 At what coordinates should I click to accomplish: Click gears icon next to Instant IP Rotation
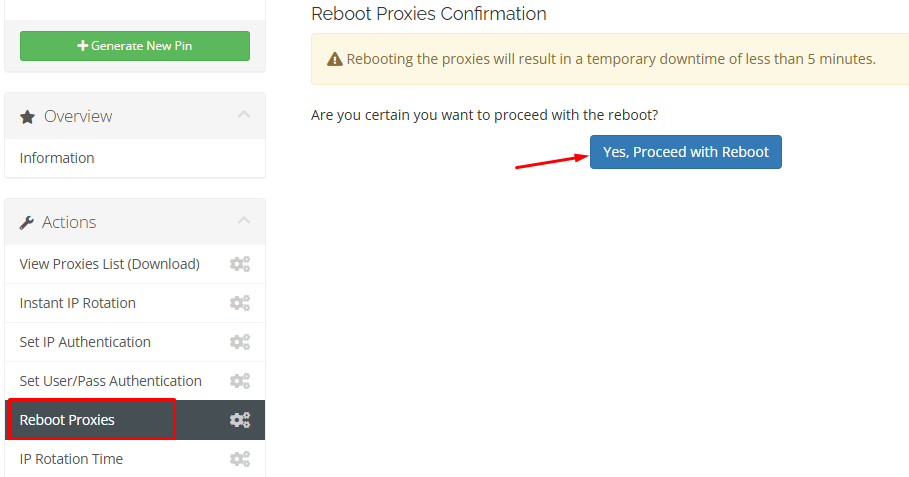tap(240, 303)
